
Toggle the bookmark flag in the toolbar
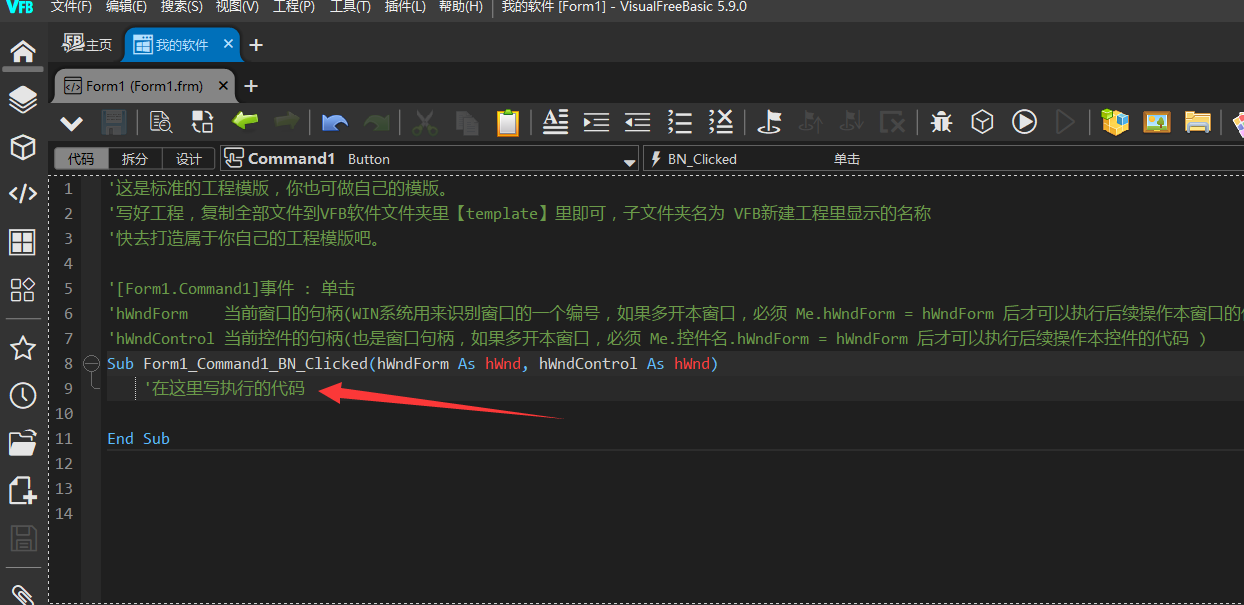769,122
